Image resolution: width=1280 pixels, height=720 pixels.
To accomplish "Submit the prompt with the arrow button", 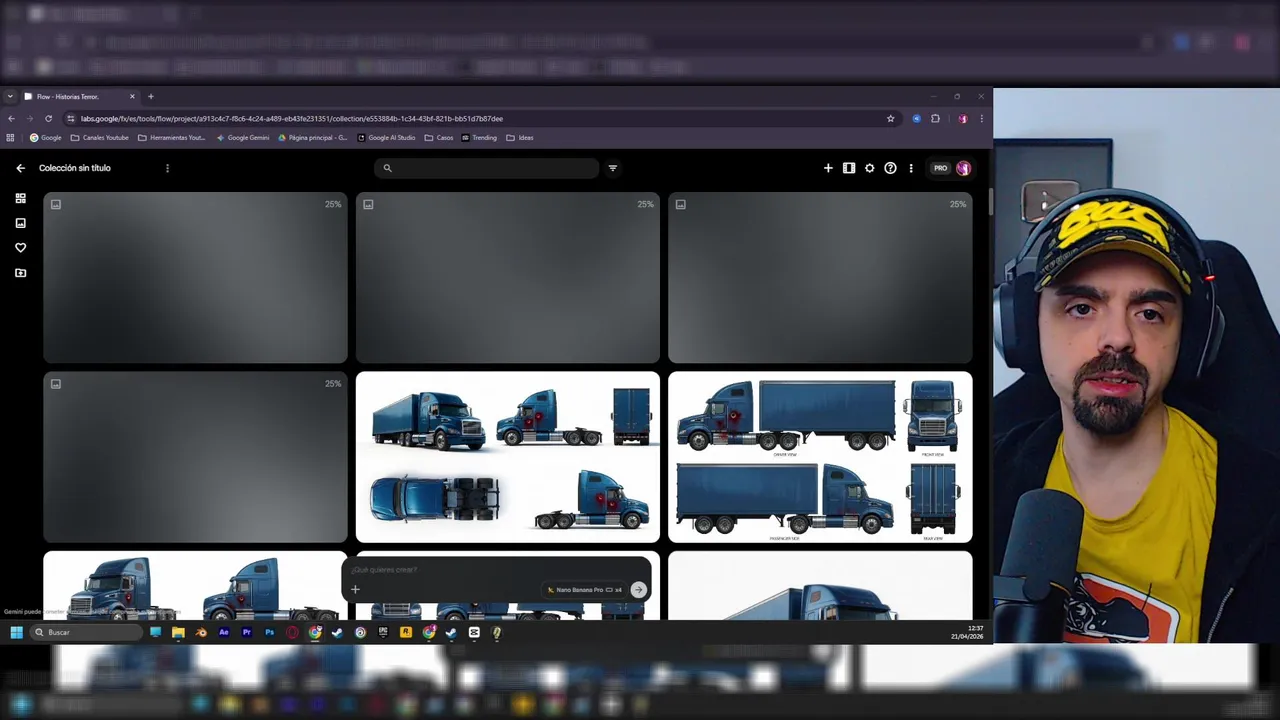I will click(638, 590).
